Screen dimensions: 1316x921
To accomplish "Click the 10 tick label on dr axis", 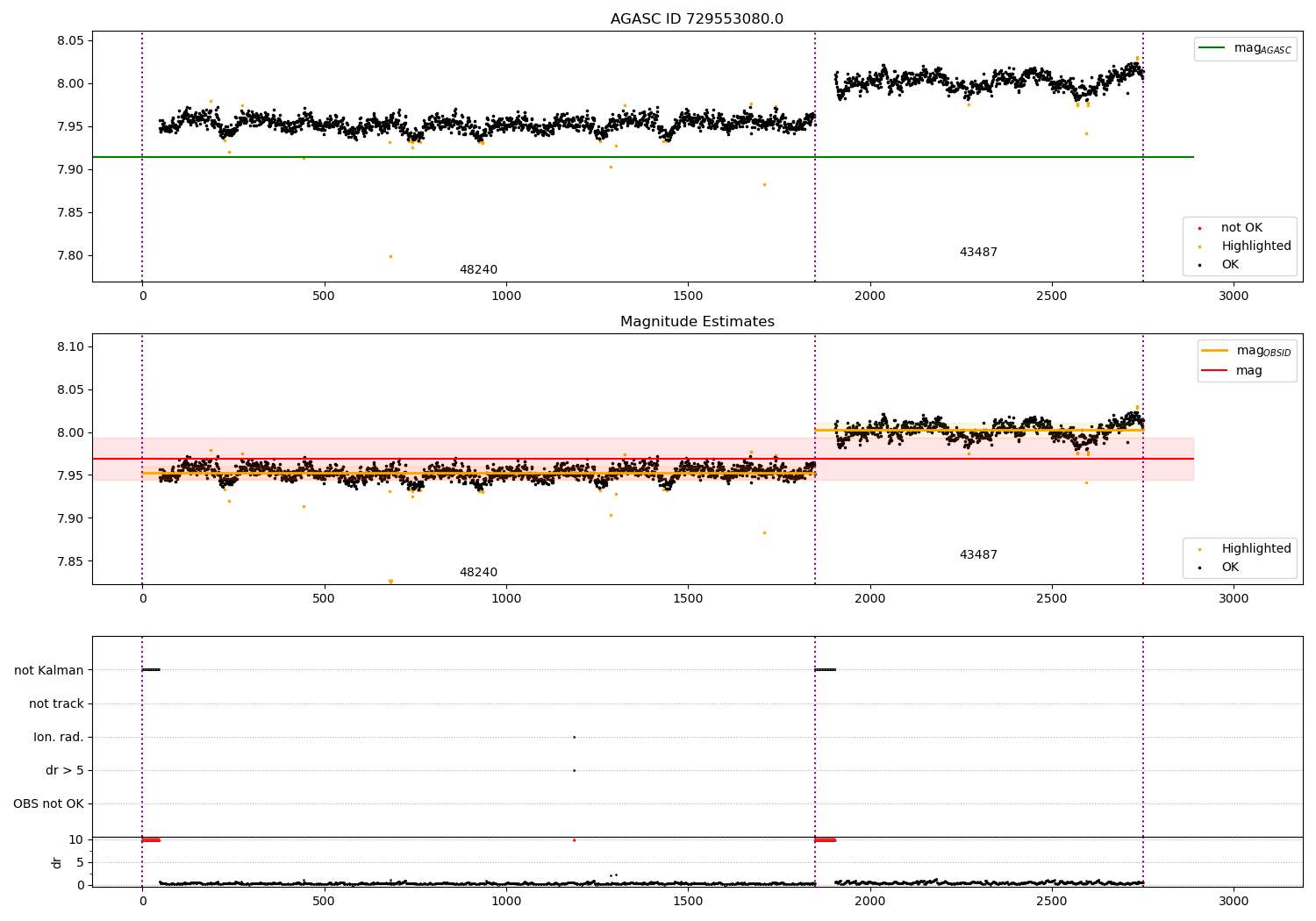I will tap(77, 839).
